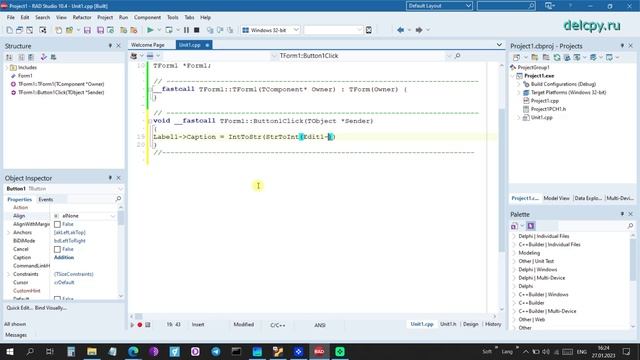
Task: Click the Caption value Addition
Action: (x=64, y=258)
